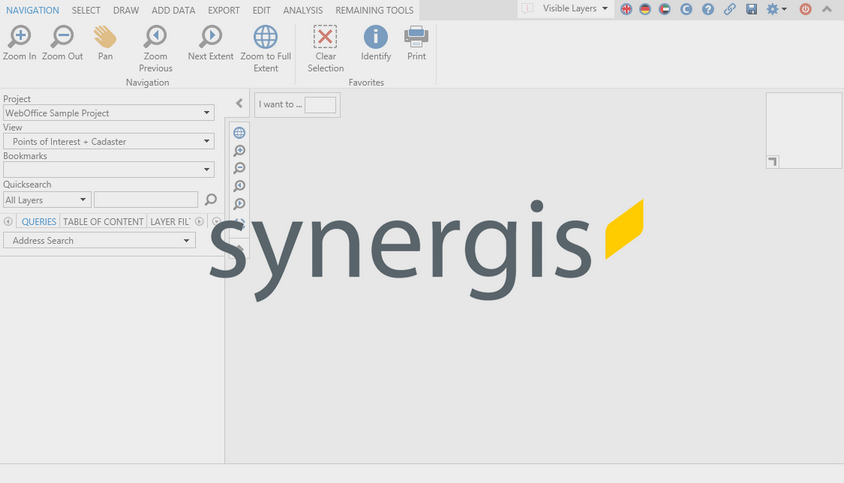Click map toolbar next extent magnifier

[x=240, y=204]
